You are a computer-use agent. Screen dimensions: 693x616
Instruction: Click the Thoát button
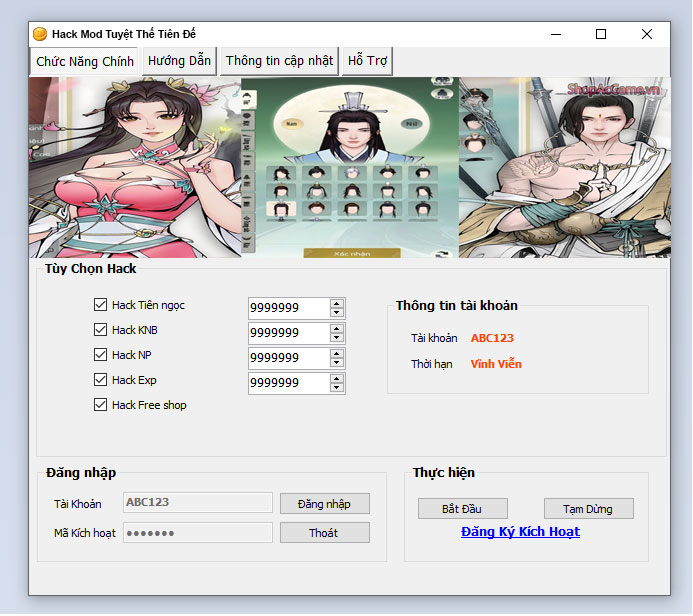click(324, 533)
